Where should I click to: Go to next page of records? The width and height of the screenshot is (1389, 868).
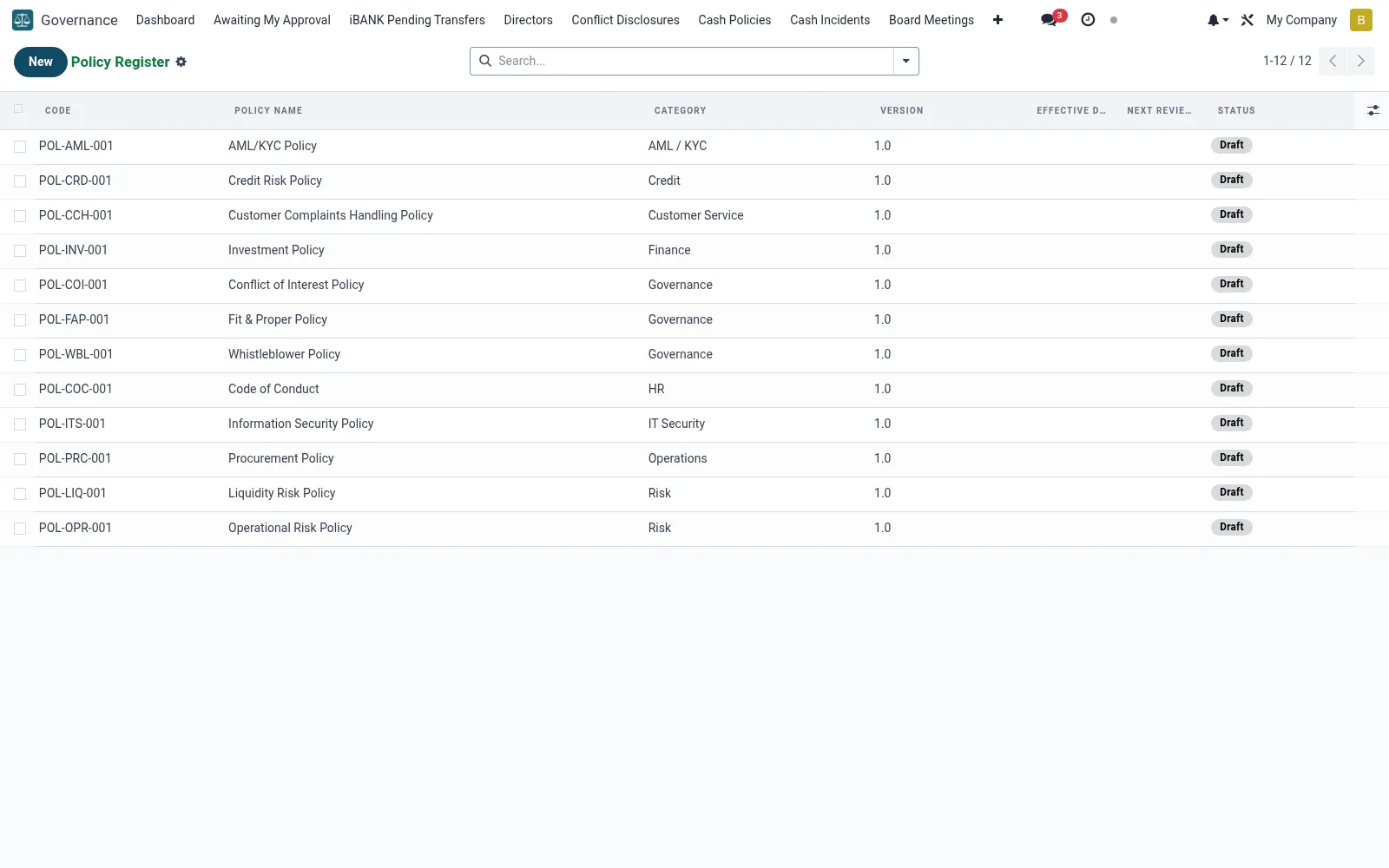click(x=1360, y=61)
